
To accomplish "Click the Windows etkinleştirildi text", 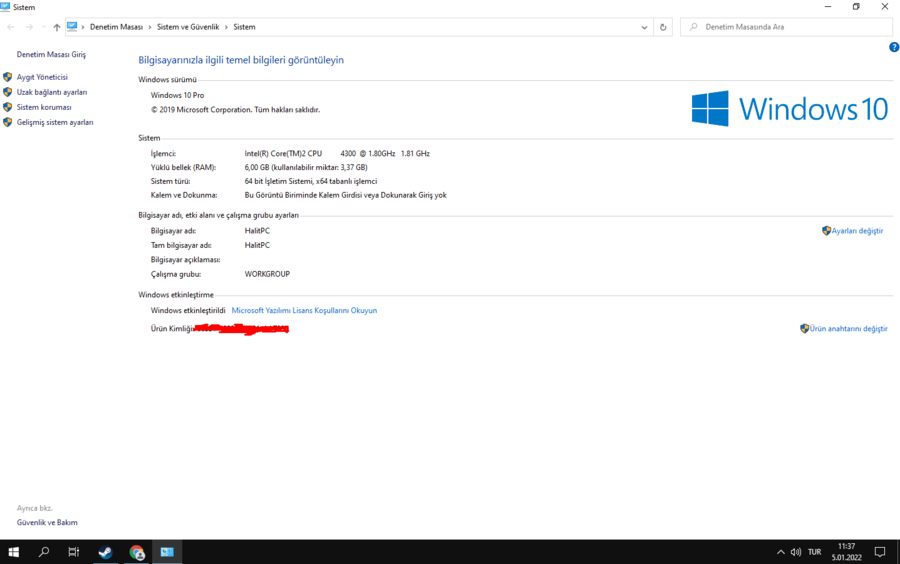I will point(188,310).
